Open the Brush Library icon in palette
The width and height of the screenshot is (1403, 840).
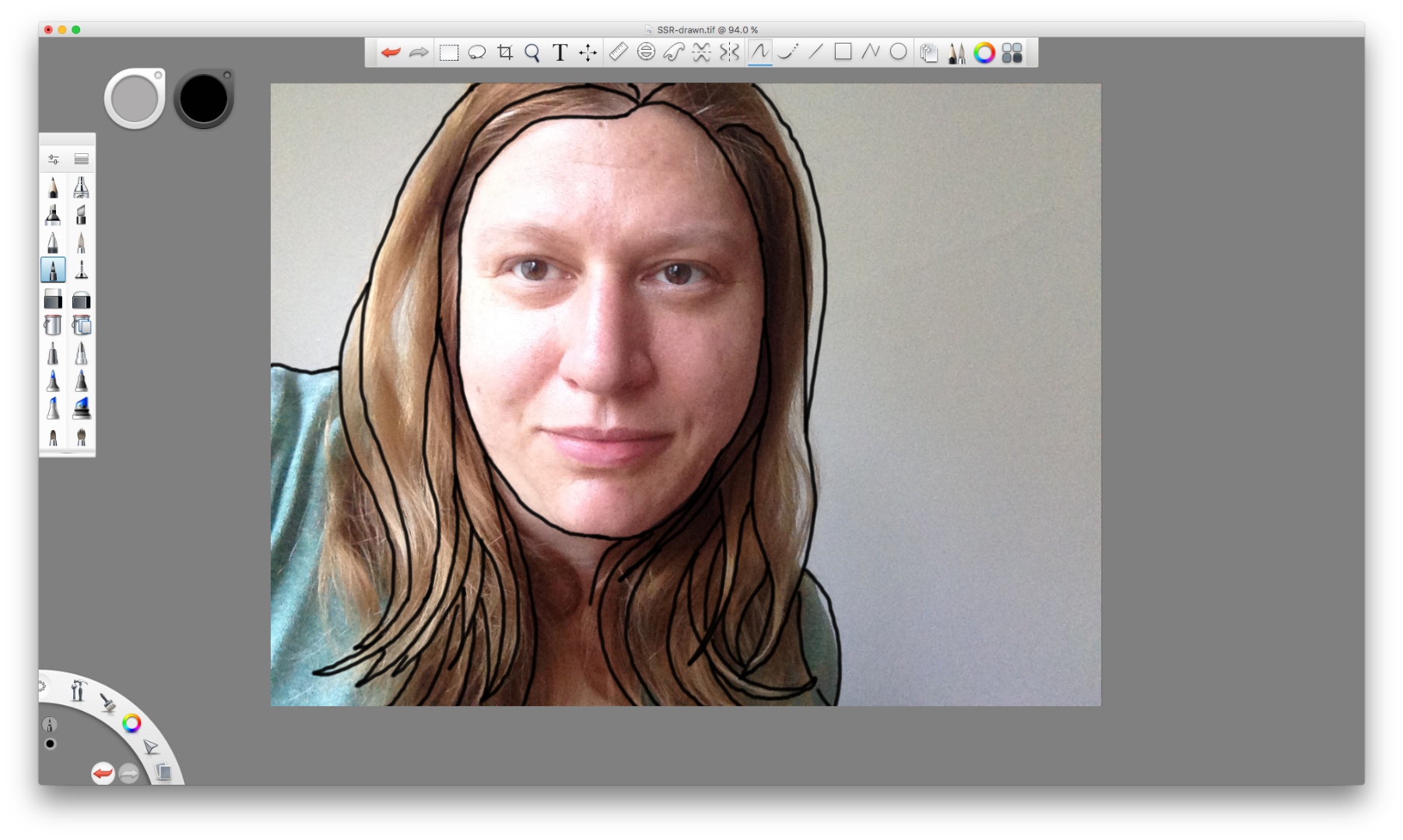click(82, 159)
